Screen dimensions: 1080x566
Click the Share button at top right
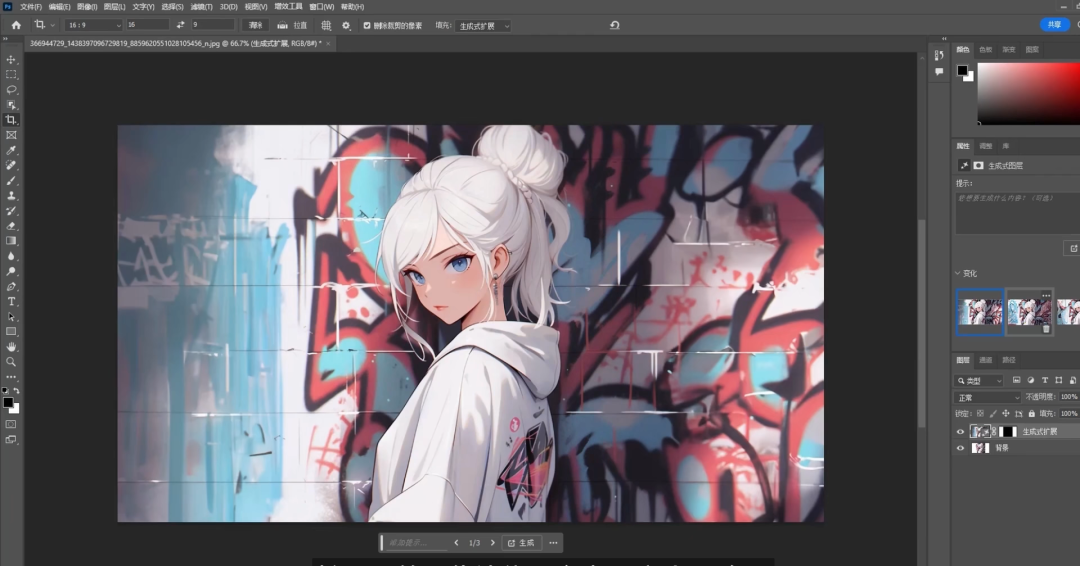pos(1054,25)
